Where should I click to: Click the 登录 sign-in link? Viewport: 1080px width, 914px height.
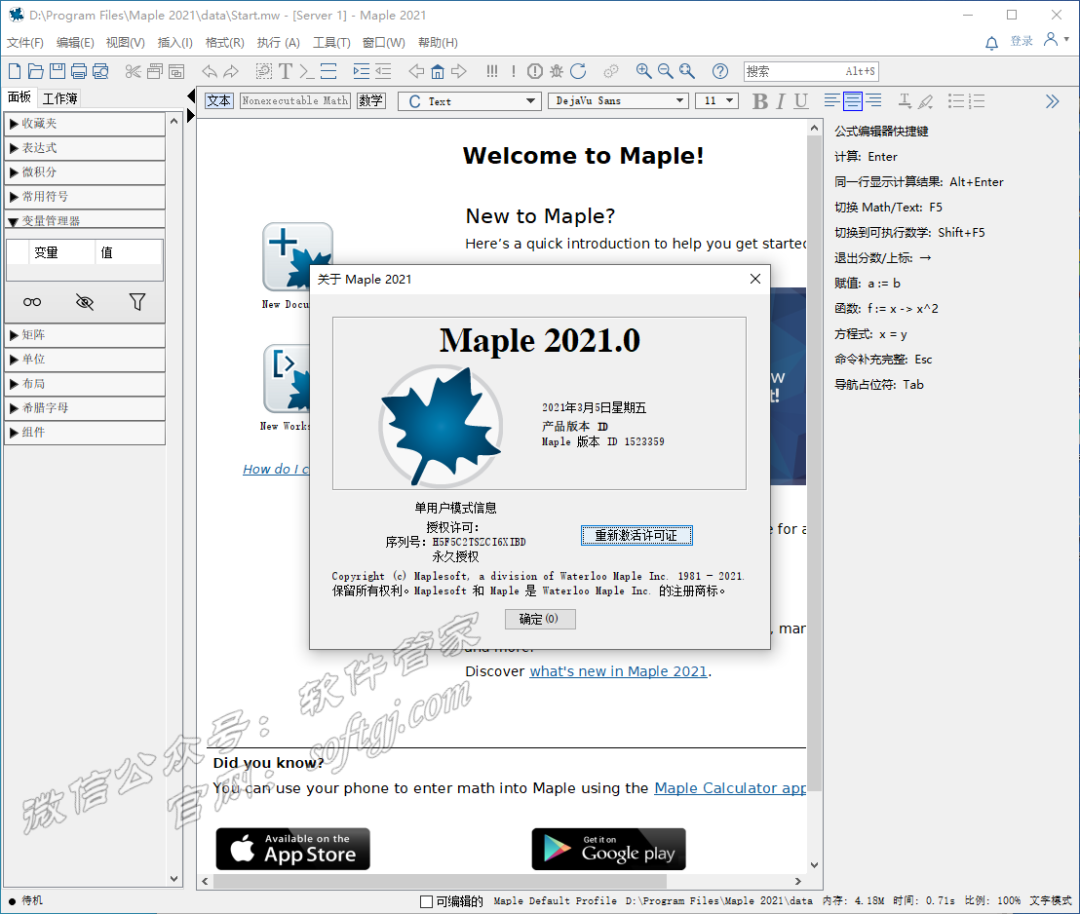tap(1021, 41)
